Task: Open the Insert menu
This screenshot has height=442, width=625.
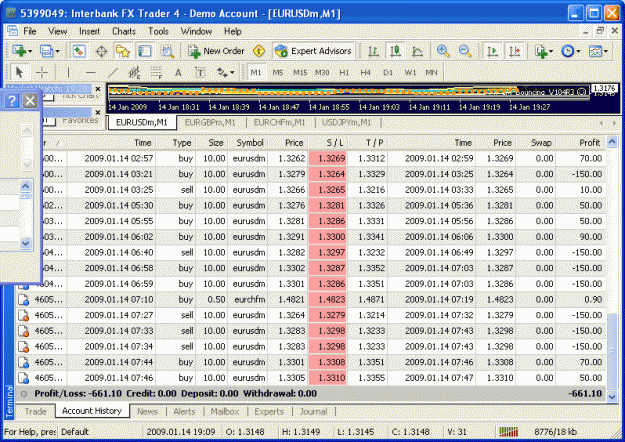Action: click(89, 31)
